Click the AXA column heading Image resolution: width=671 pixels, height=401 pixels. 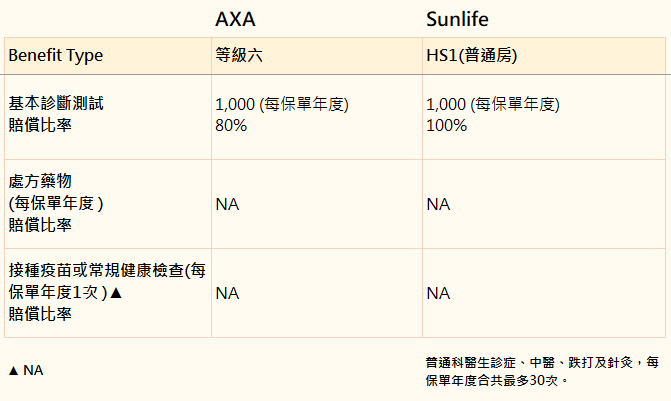(235, 19)
